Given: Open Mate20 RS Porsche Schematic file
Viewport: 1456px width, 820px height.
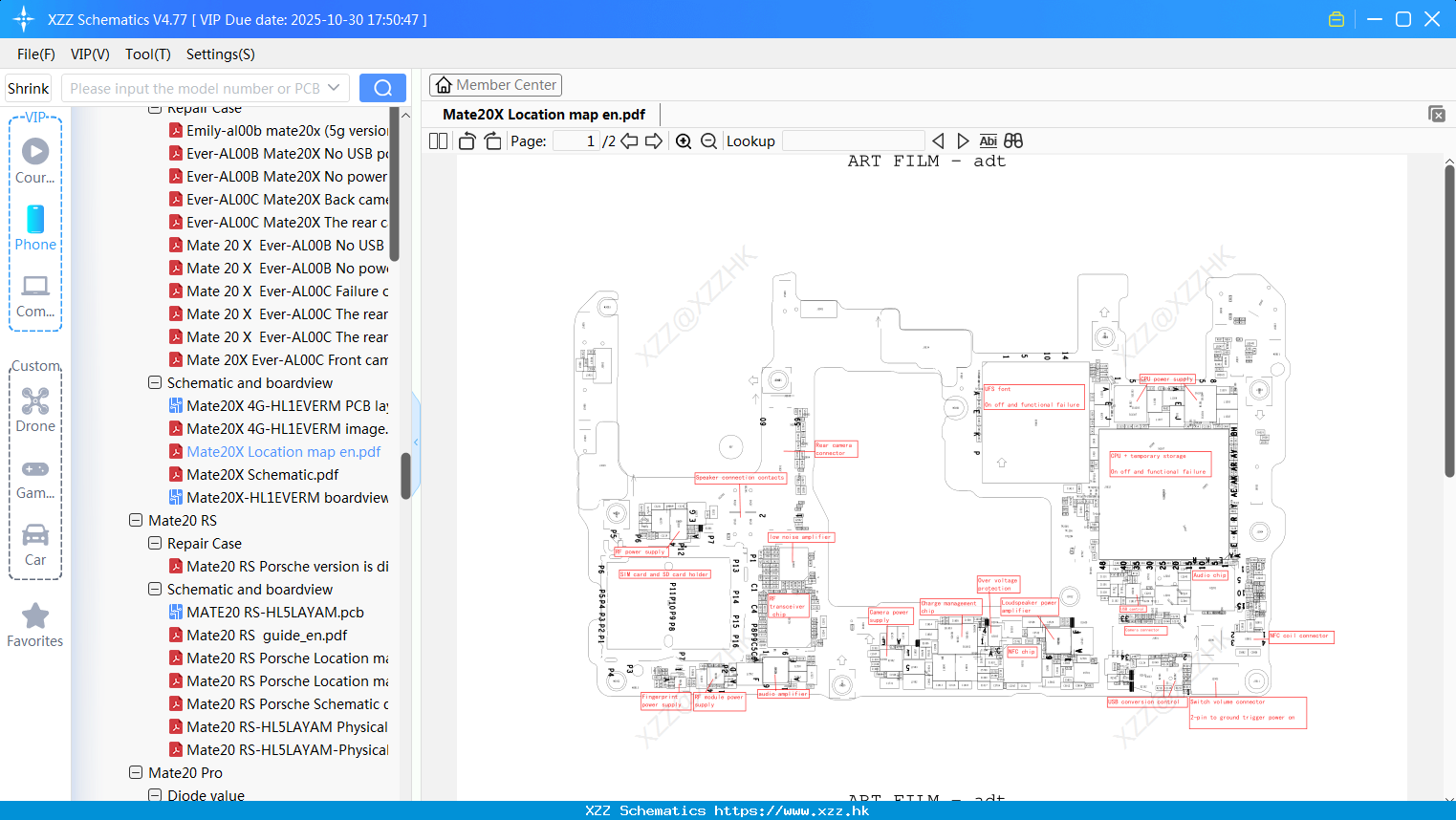Looking at the screenshot, I should (278, 703).
